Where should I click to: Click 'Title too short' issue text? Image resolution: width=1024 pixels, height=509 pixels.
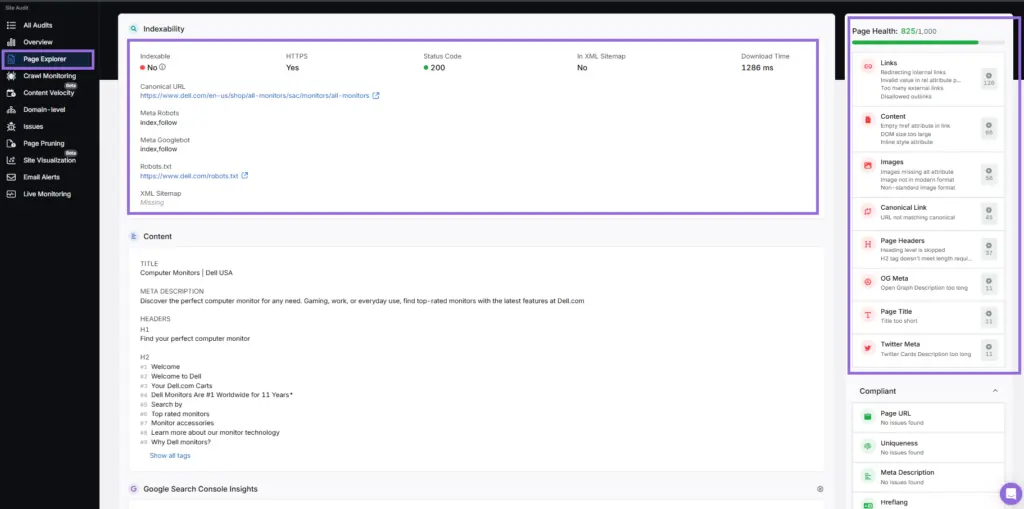[x=899, y=321]
